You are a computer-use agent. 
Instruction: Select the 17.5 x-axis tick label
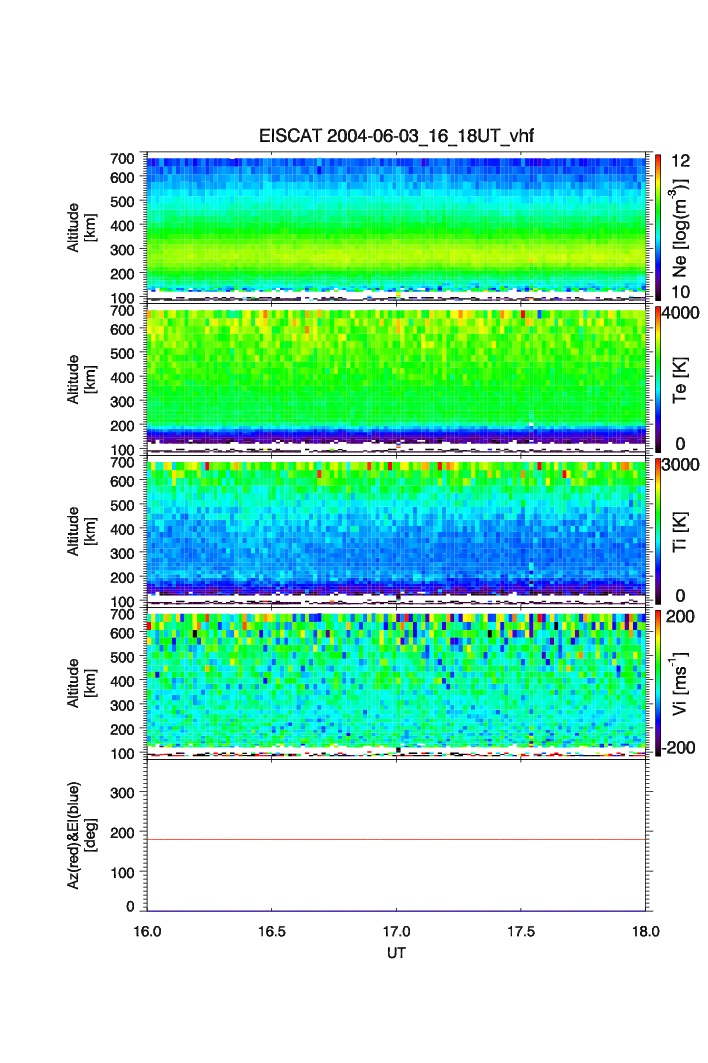tap(521, 930)
